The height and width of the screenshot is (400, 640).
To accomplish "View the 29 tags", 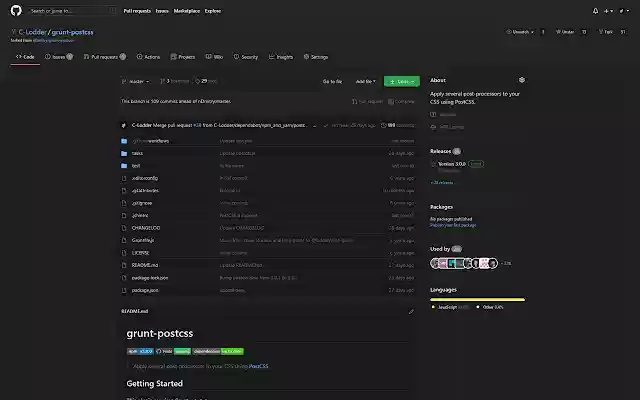I will point(206,81).
